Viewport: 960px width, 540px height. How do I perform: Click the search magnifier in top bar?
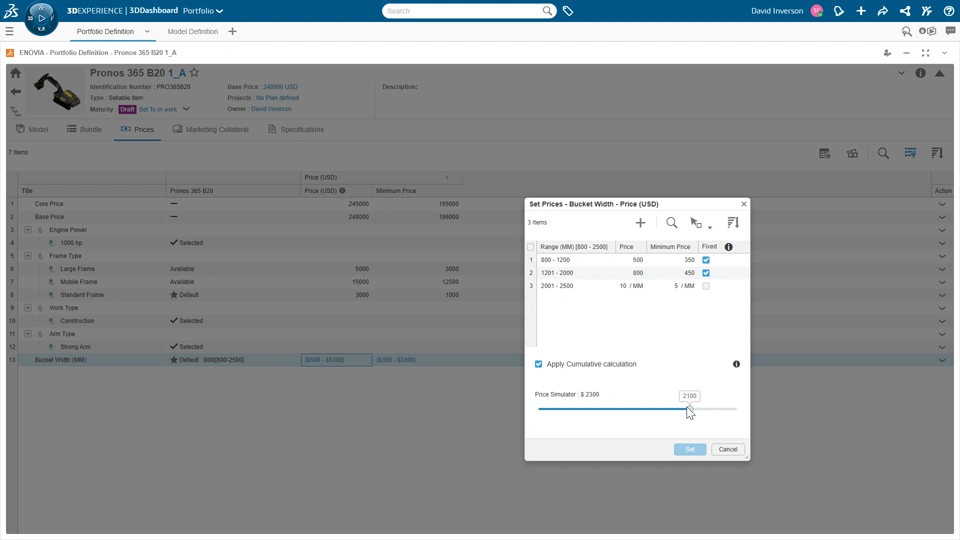pyautogui.click(x=547, y=10)
